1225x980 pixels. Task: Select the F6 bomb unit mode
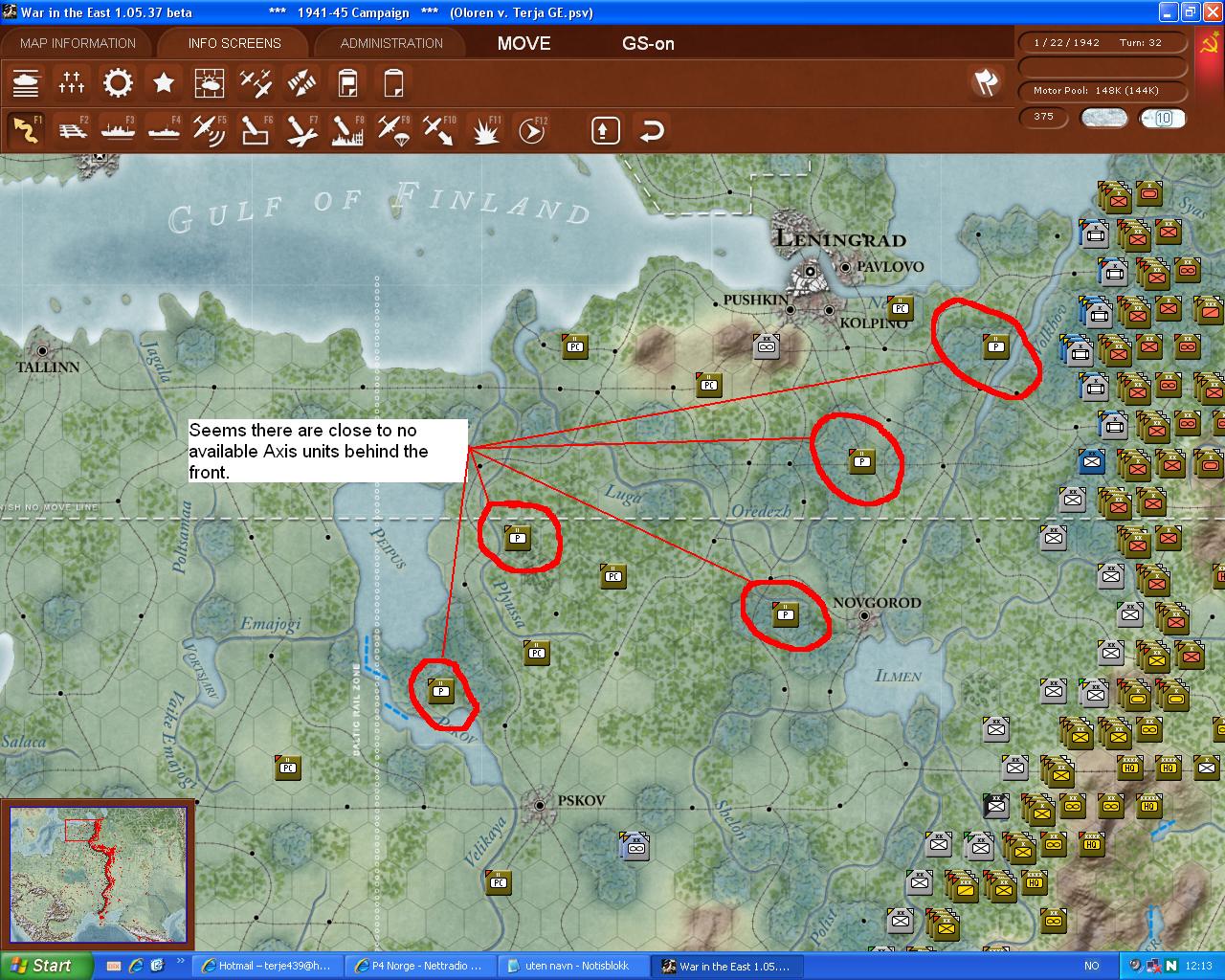coord(256,130)
